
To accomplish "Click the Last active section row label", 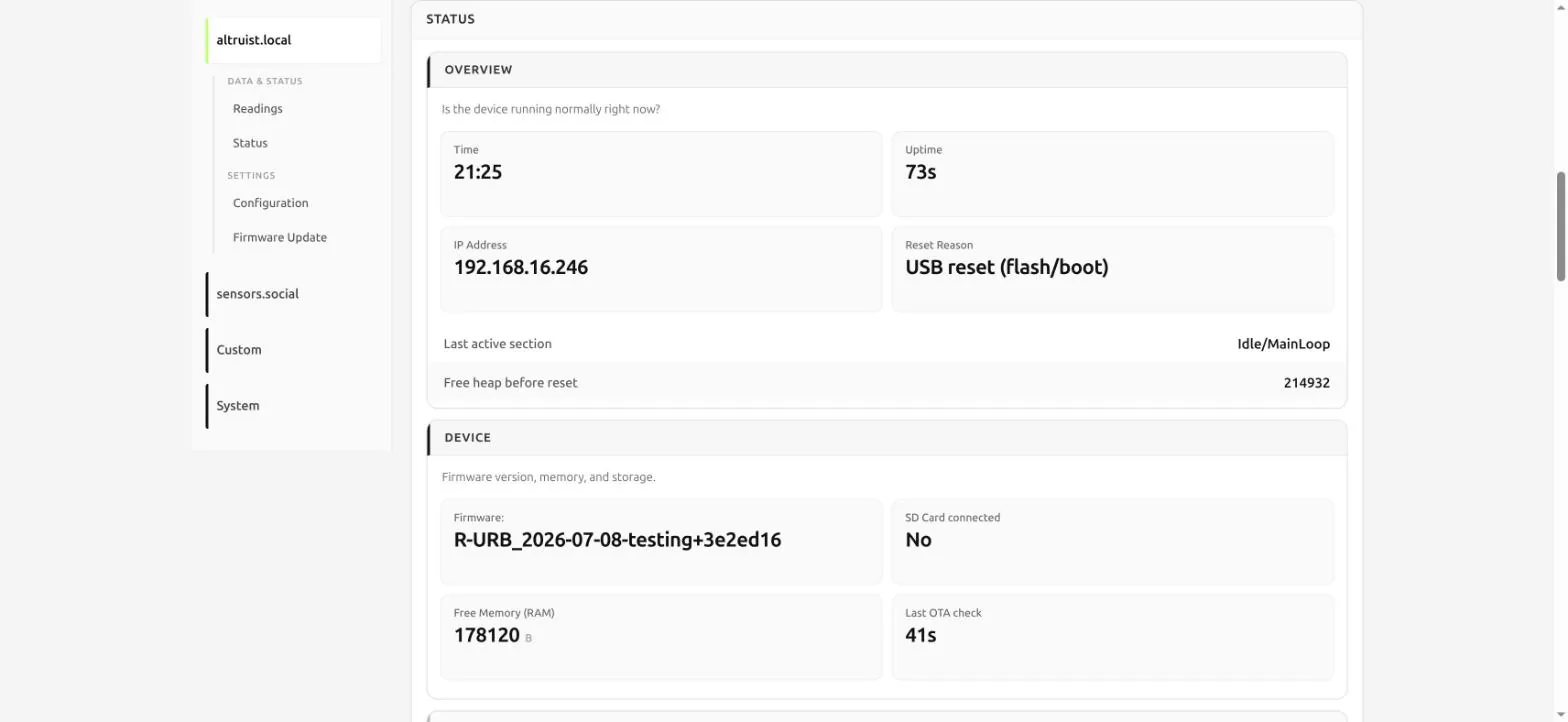I will click(x=497, y=344).
